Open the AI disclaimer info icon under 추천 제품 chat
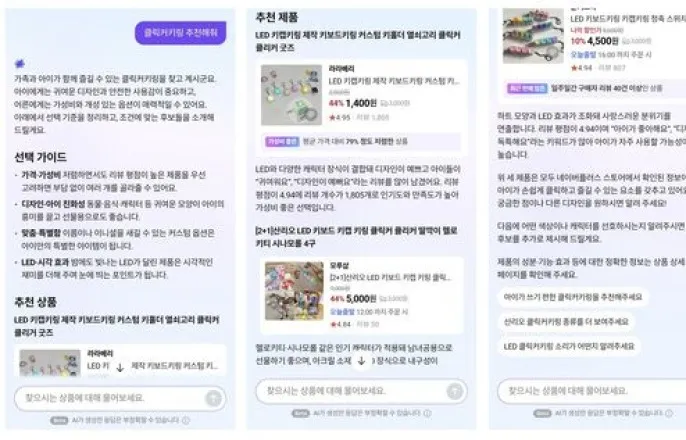This screenshot has width=686, height=440. point(427,413)
